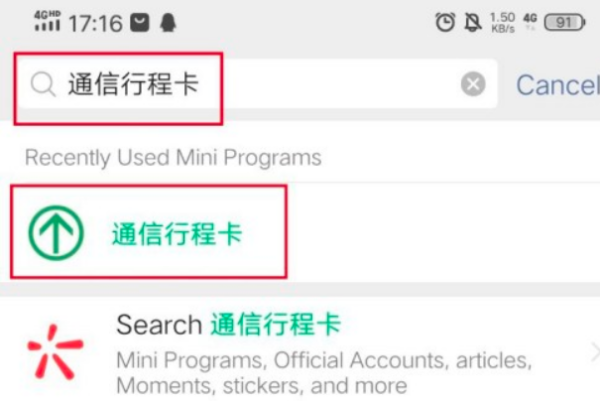The width and height of the screenshot is (600, 401).
Task: Tap the alarm clock status icon
Action: (x=445, y=22)
